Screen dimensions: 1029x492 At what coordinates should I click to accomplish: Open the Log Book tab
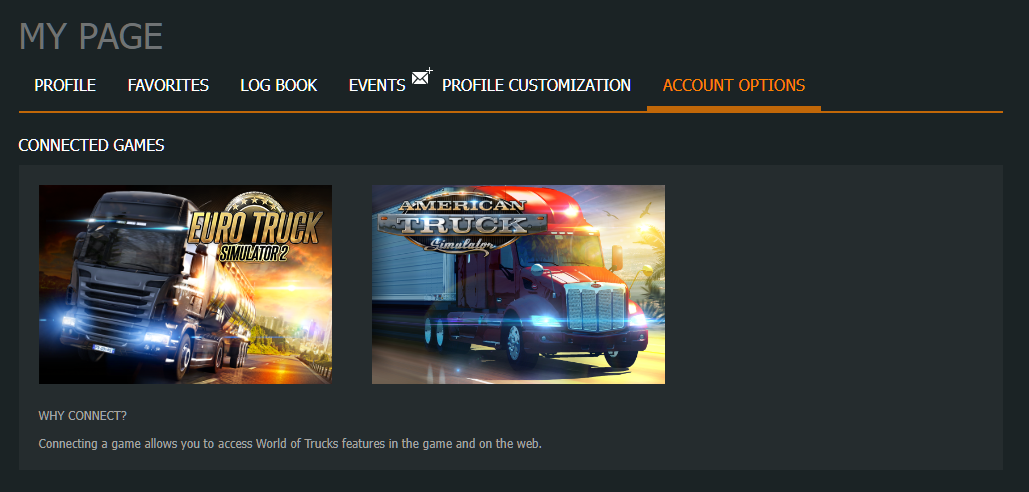278,85
